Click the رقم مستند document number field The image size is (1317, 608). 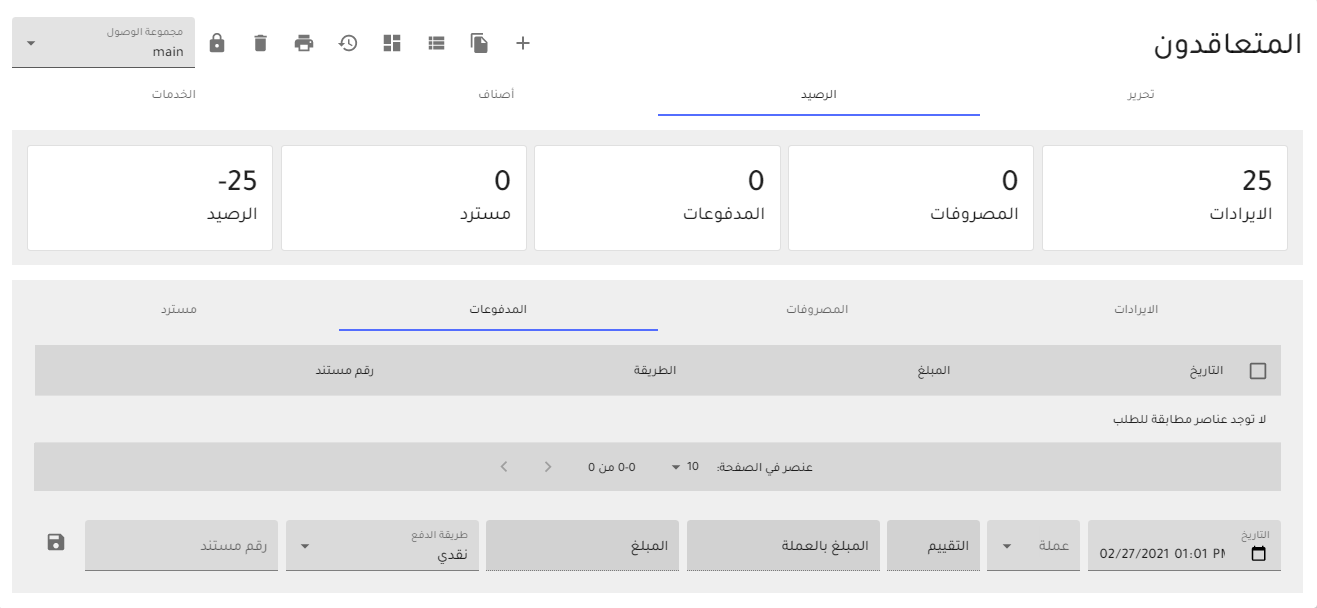click(183, 546)
